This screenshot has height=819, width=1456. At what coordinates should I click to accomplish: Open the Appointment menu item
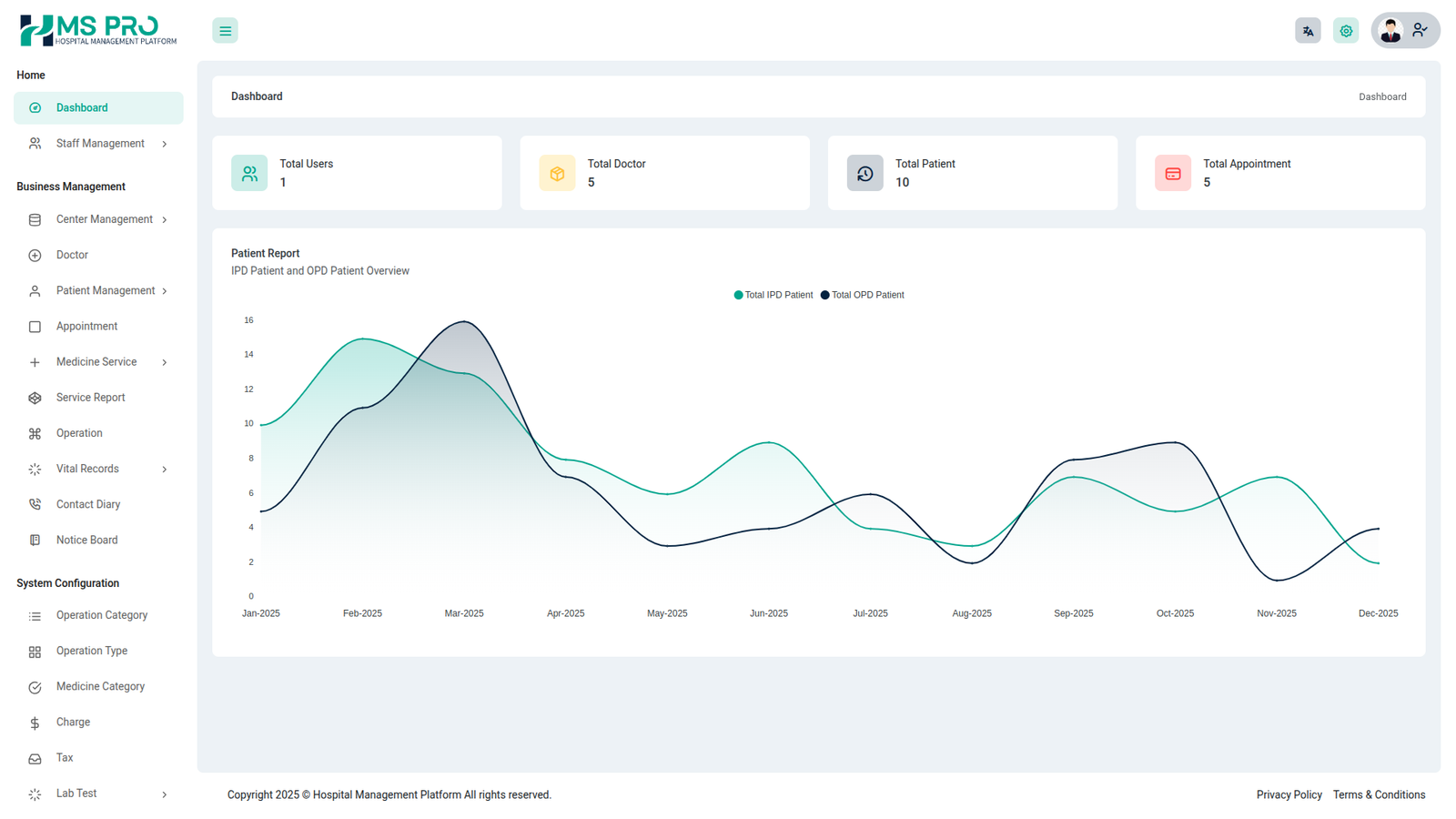point(86,327)
